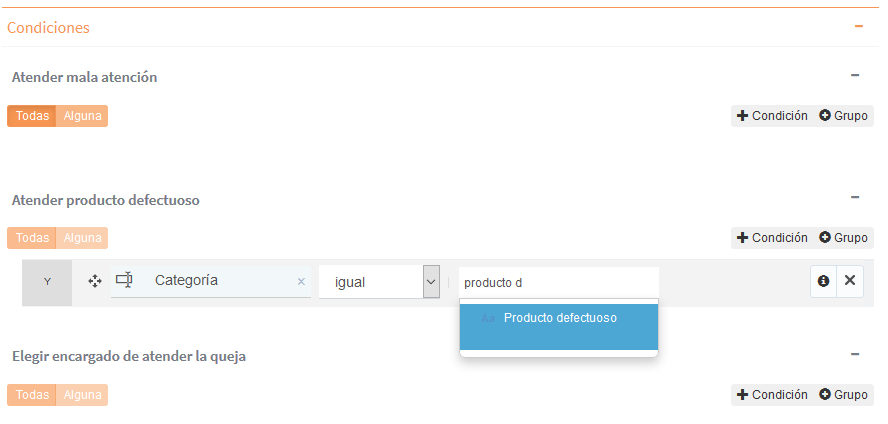Remove the Categoría condition with the X button
This screenshot has width=888, height=424.
point(850,281)
